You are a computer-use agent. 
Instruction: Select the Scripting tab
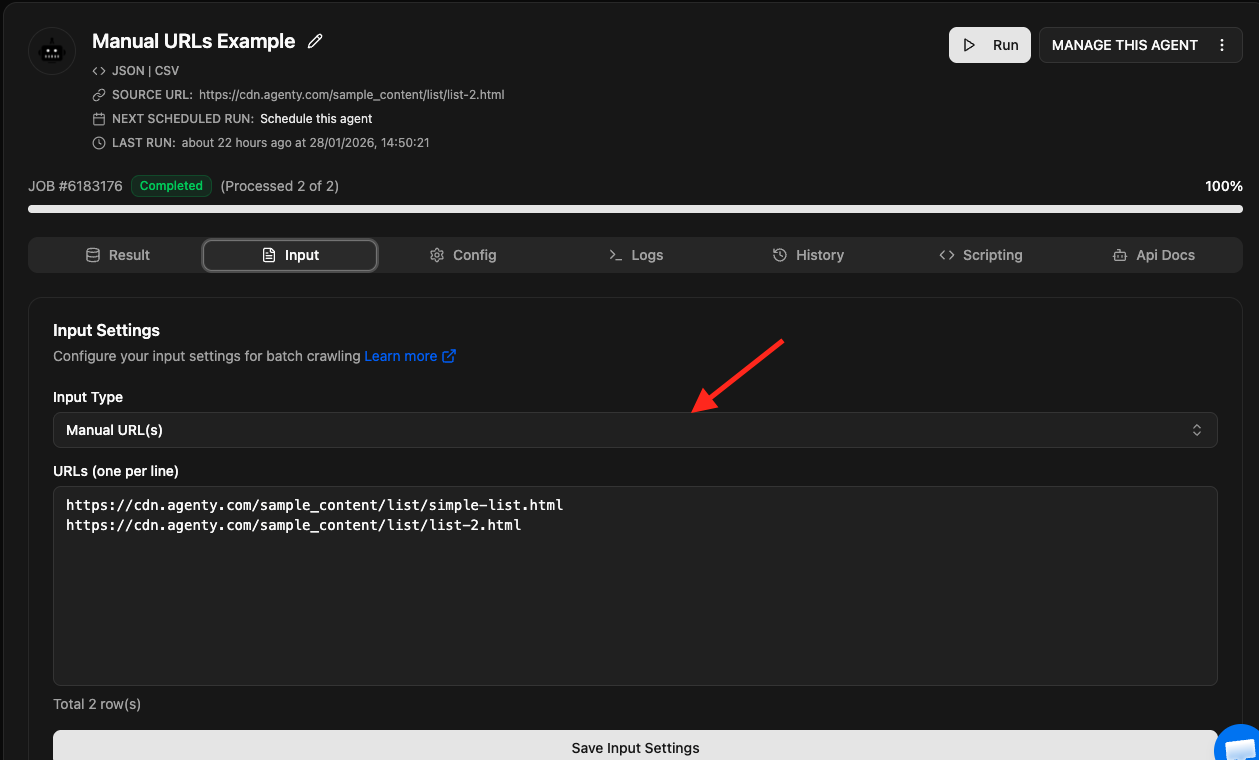coord(980,255)
